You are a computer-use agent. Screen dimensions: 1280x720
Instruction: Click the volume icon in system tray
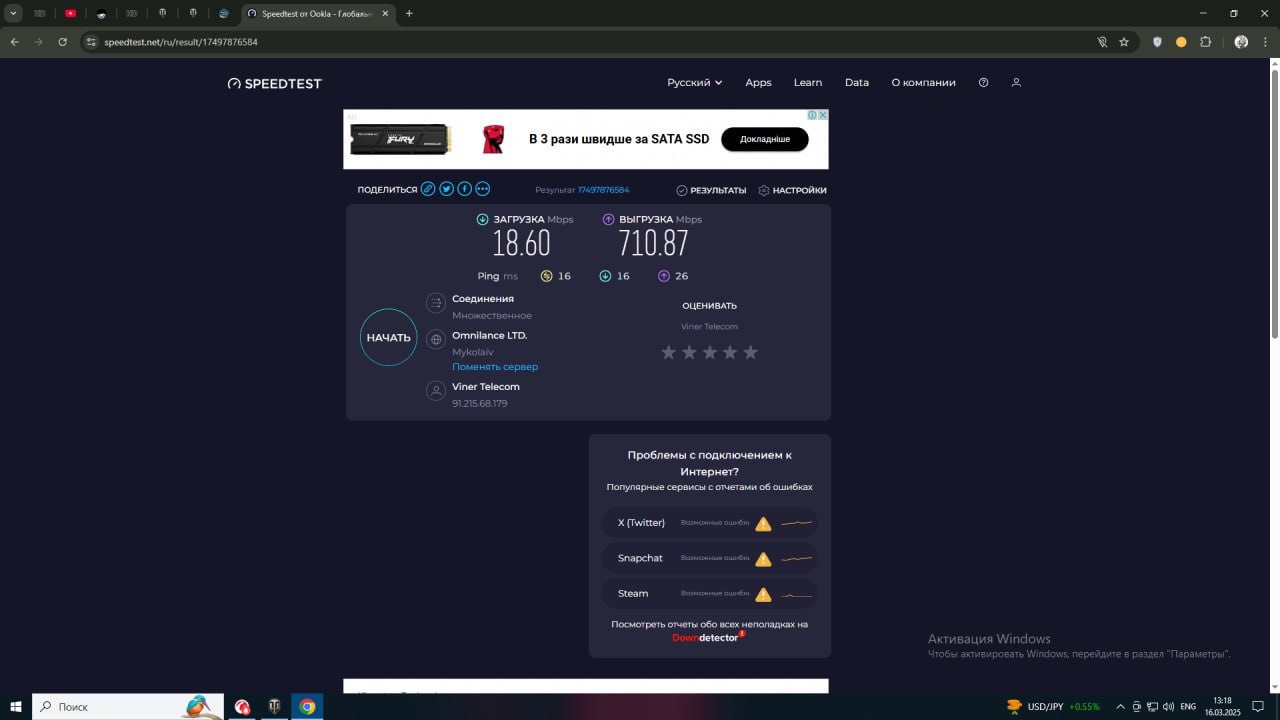pyautogui.click(x=1168, y=707)
